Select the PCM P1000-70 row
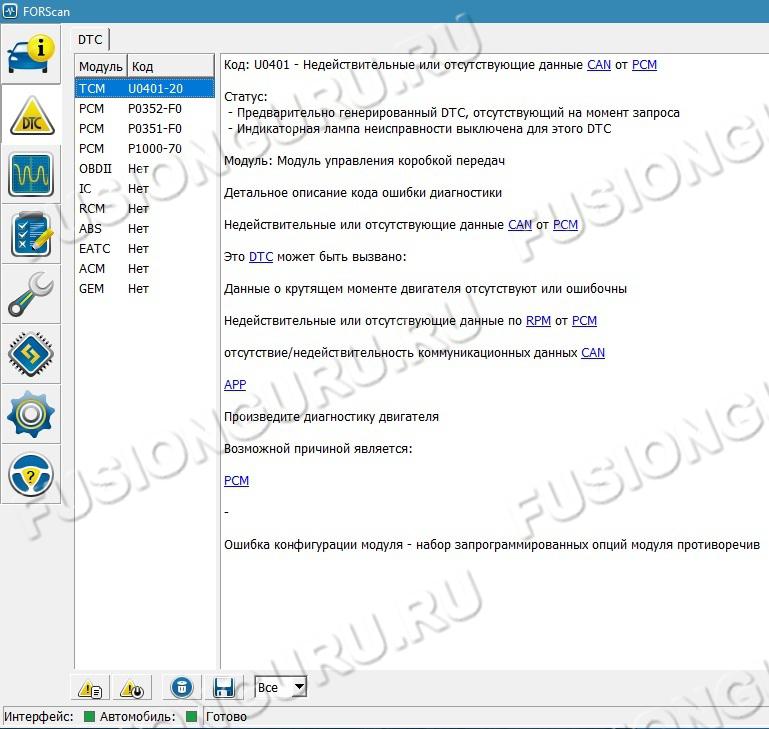The width and height of the screenshot is (769, 729). tap(145, 149)
